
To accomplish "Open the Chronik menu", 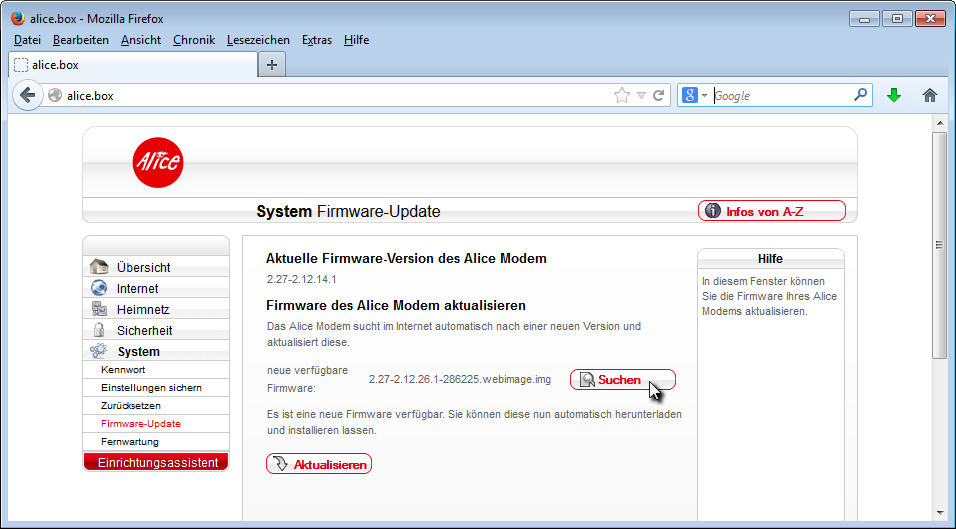I will 194,40.
